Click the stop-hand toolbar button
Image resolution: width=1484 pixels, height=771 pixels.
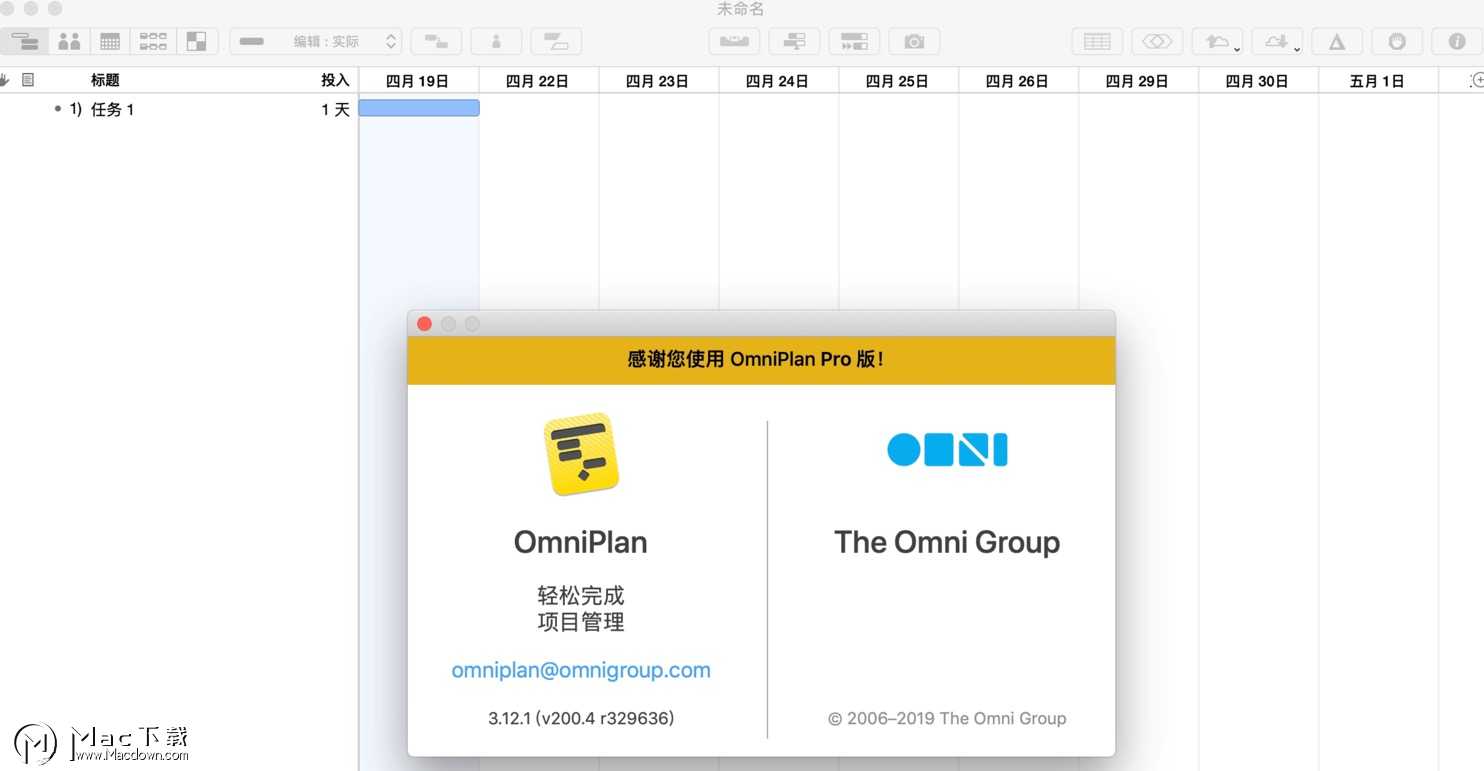[1397, 41]
